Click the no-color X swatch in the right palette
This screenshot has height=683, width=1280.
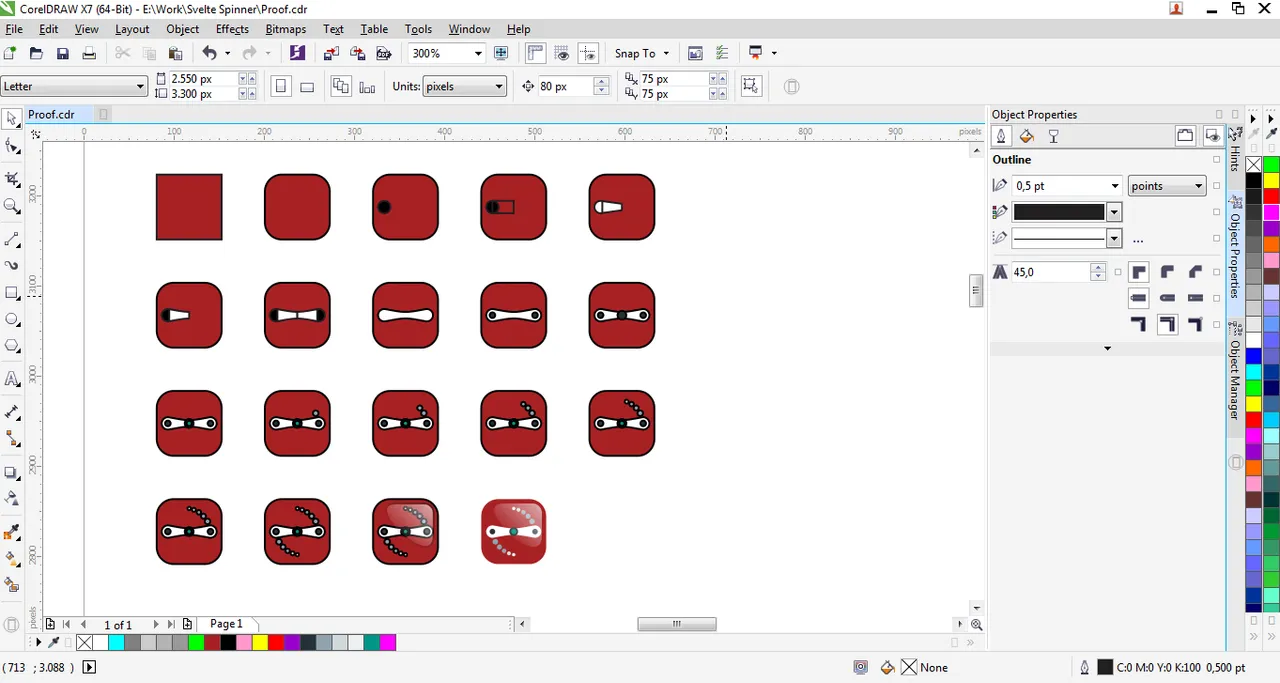point(1253,164)
